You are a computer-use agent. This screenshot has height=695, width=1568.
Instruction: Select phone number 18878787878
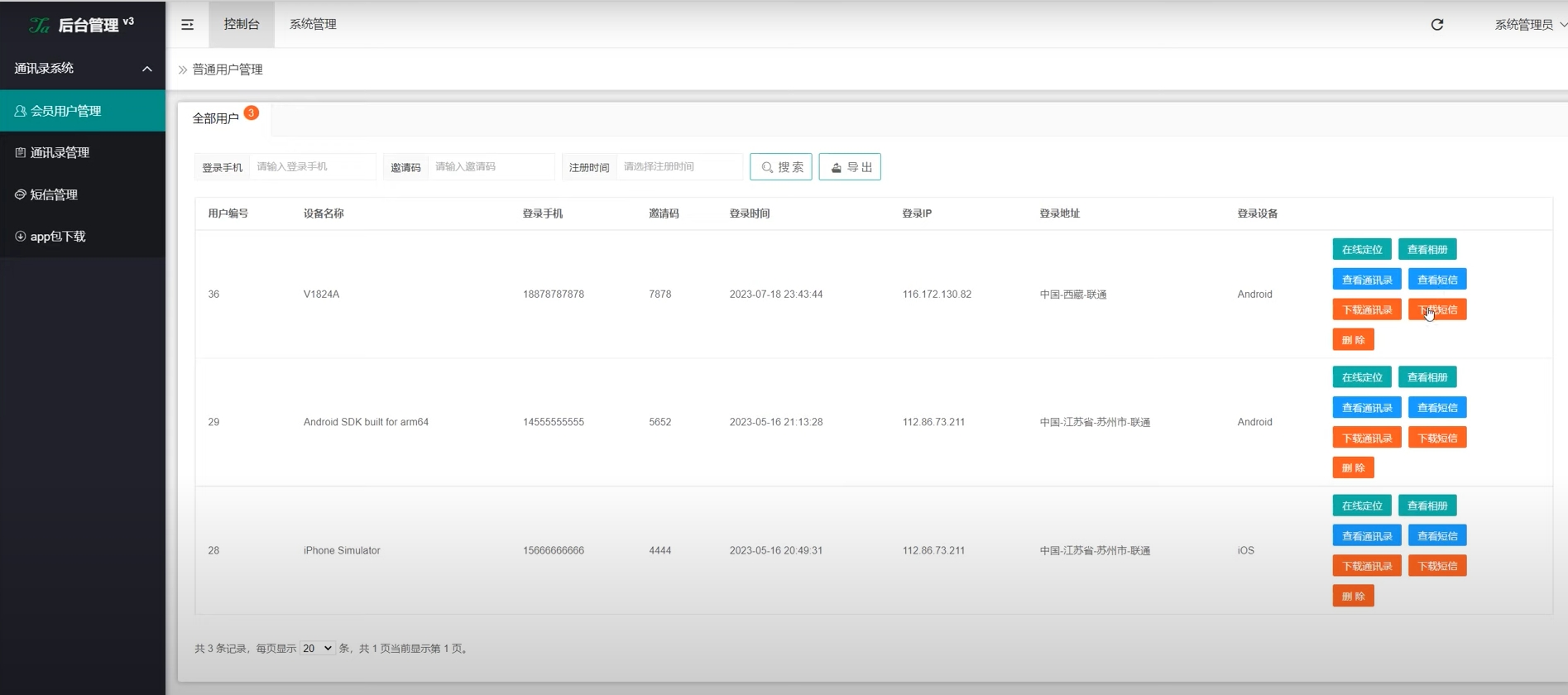pyautogui.click(x=554, y=295)
